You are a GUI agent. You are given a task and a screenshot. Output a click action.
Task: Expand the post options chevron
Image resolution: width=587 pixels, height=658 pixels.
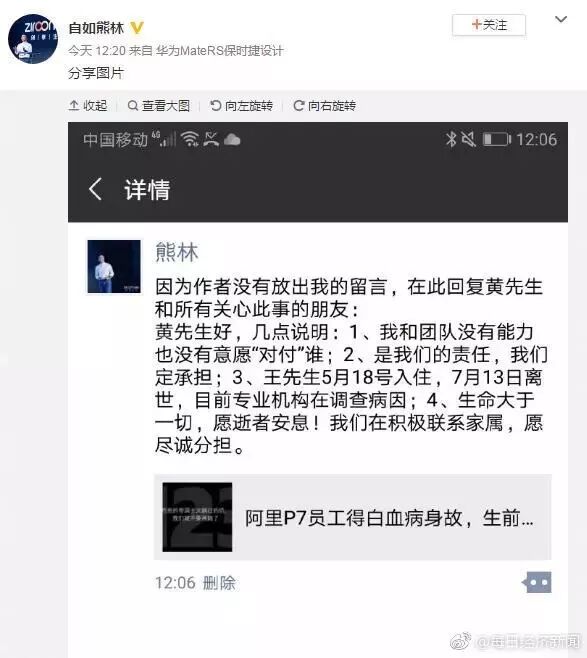(561, 19)
